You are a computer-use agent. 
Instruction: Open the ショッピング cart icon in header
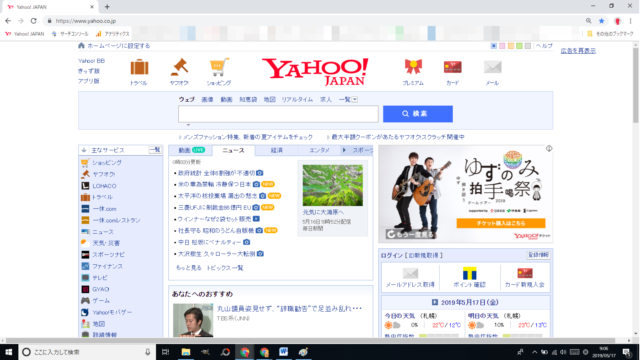click(218, 67)
